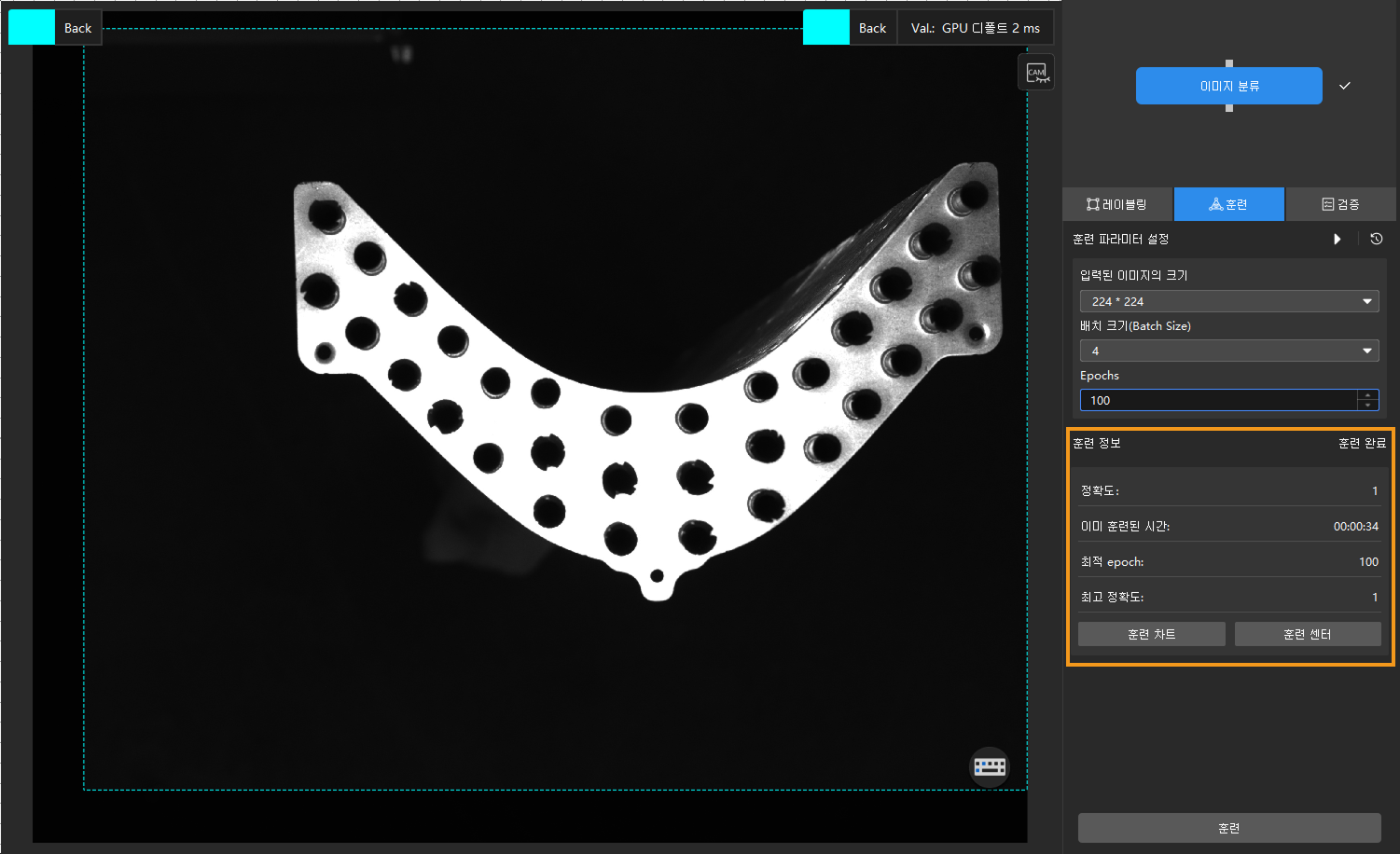Decrease Epochs with the down stepper arrow
The image size is (1400, 854).
coord(1367,406)
